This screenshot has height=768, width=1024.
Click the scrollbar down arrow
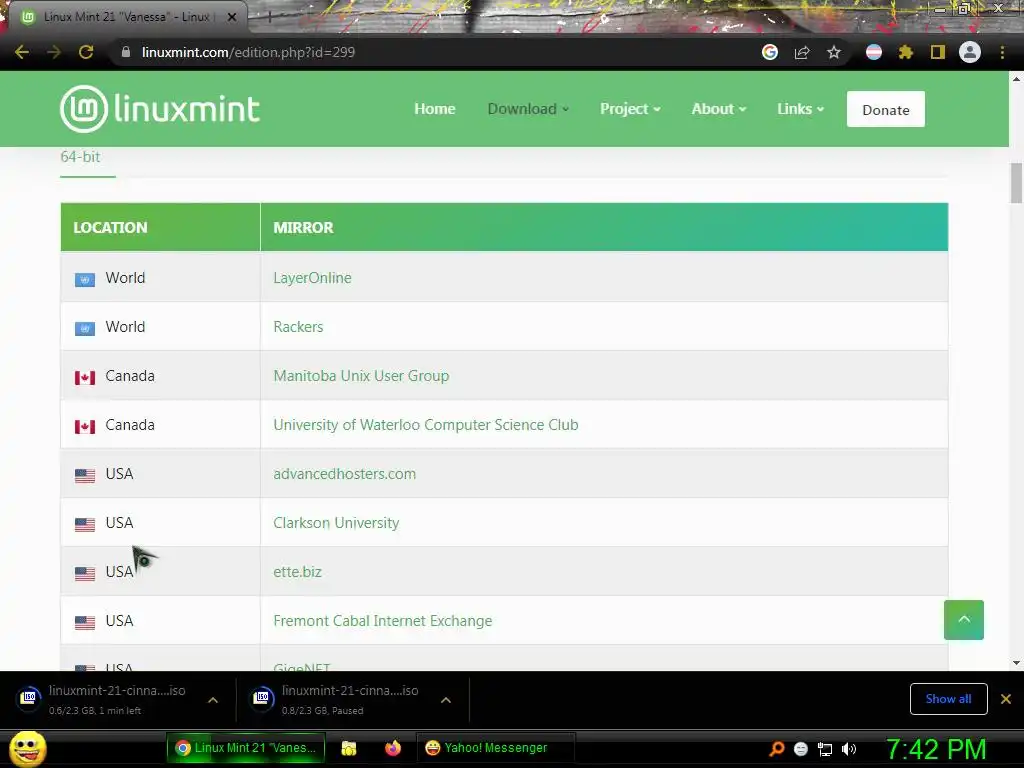1016,663
